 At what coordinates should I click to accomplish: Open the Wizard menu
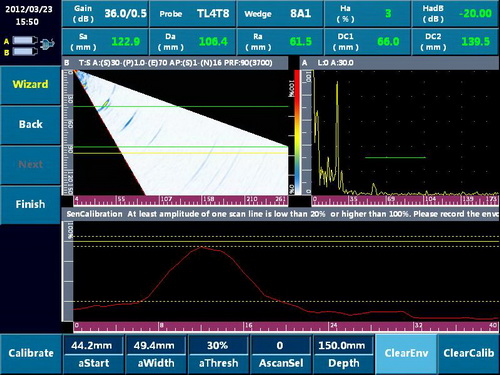30,85
